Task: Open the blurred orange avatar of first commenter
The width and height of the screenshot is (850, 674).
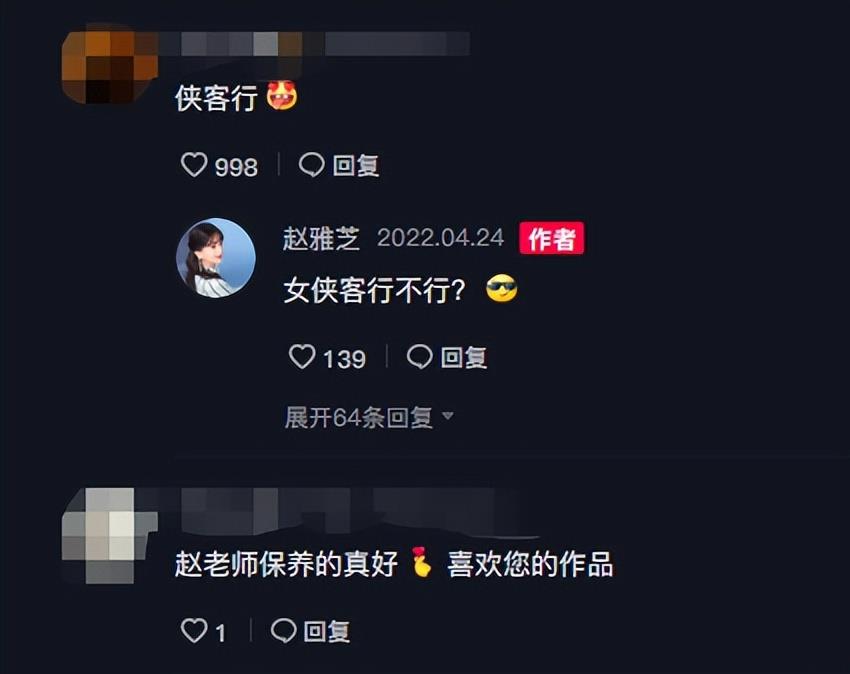Action: click(x=110, y=66)
